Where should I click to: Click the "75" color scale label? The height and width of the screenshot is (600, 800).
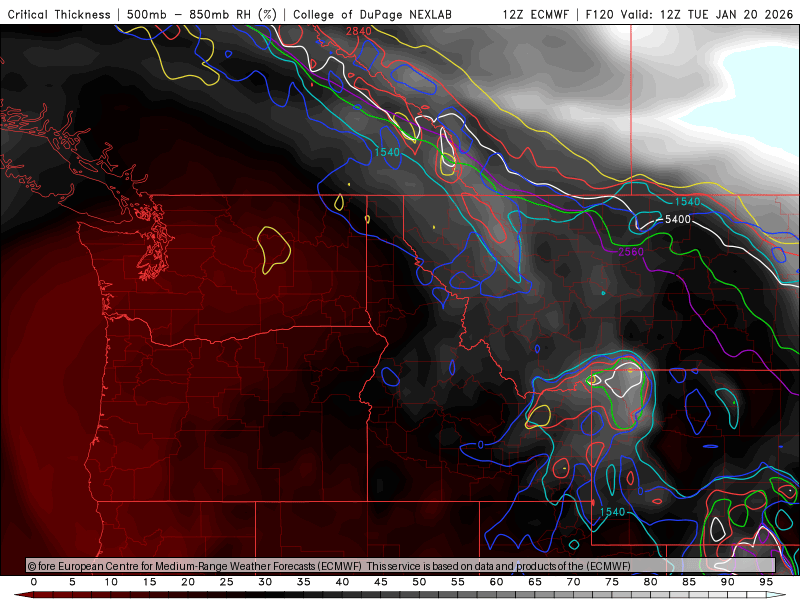coord(612,582)
